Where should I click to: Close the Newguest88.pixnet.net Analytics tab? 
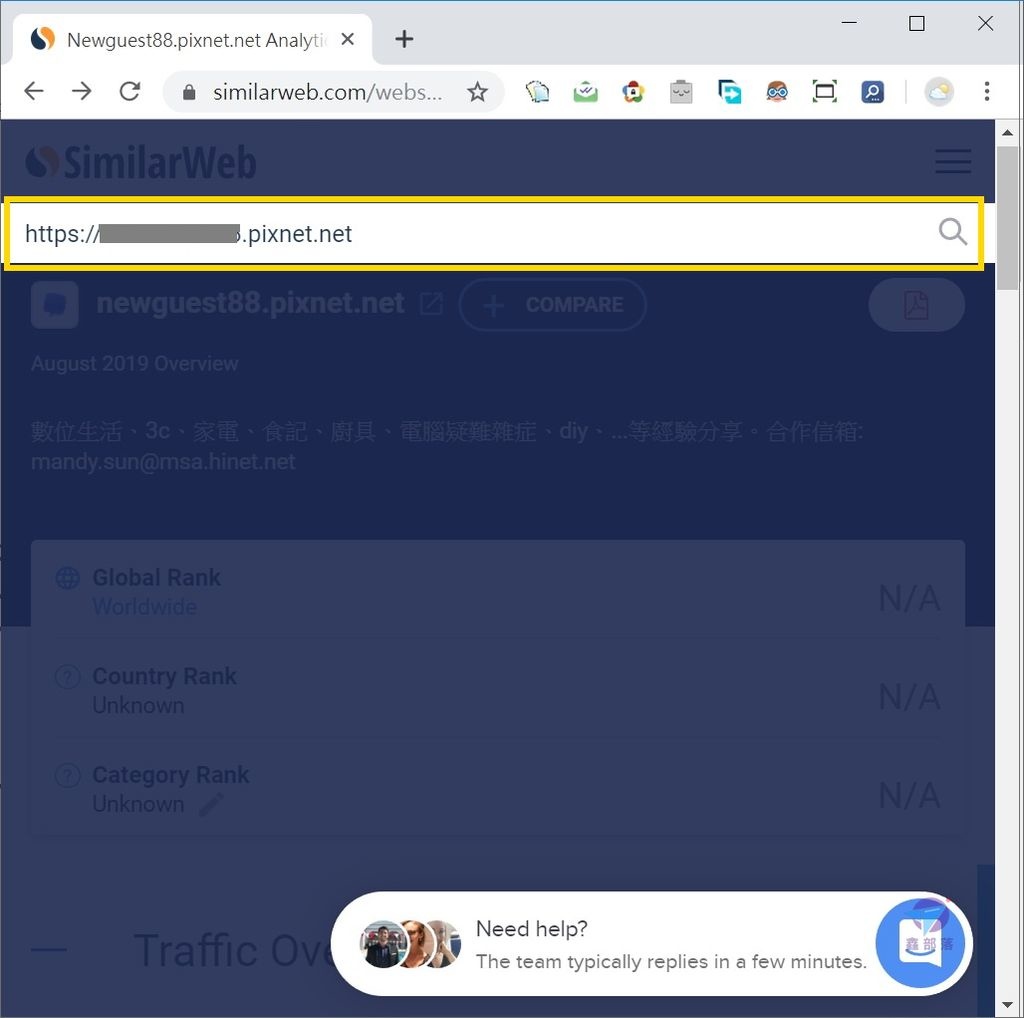pyautogui.click(x=348, y=39)
